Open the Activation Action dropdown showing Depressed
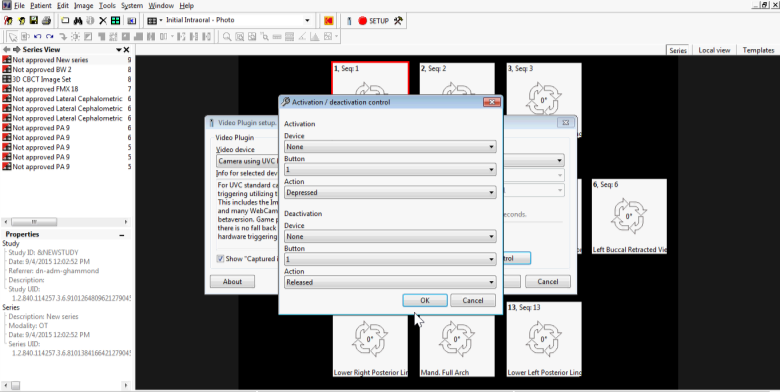 click(x=390, y=193)
